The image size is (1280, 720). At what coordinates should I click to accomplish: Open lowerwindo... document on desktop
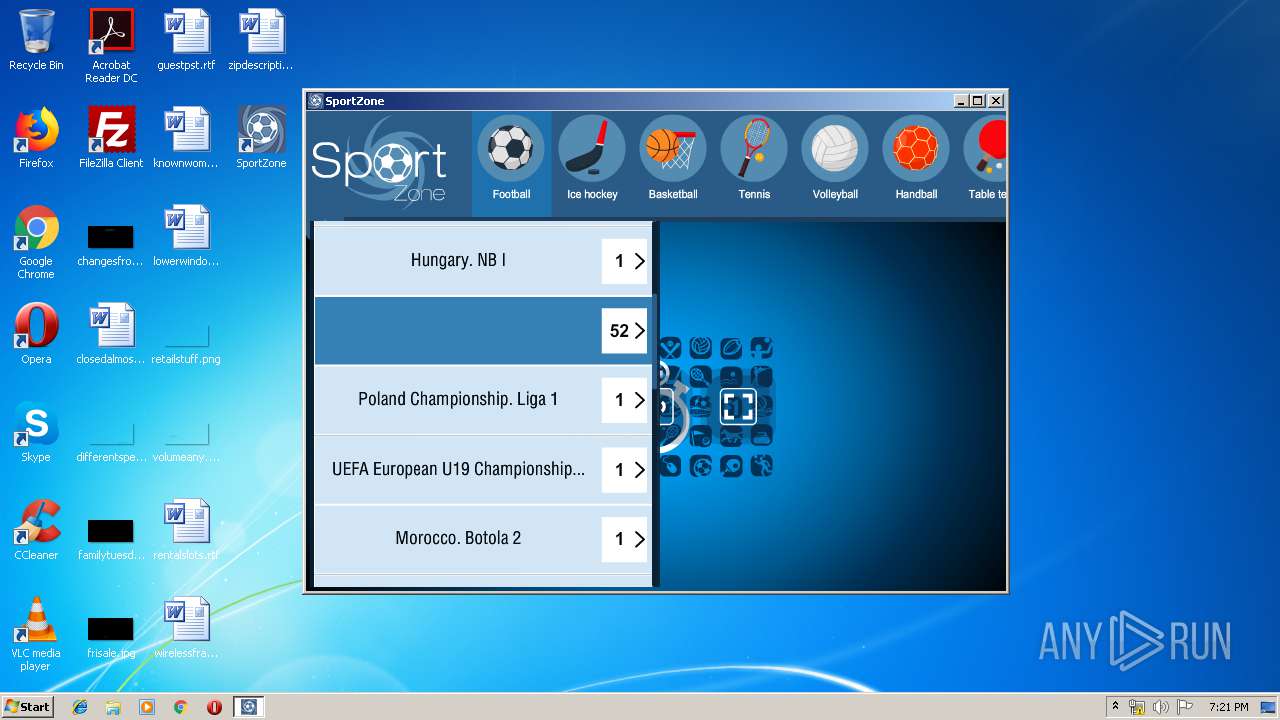click(x=186, y=236)
